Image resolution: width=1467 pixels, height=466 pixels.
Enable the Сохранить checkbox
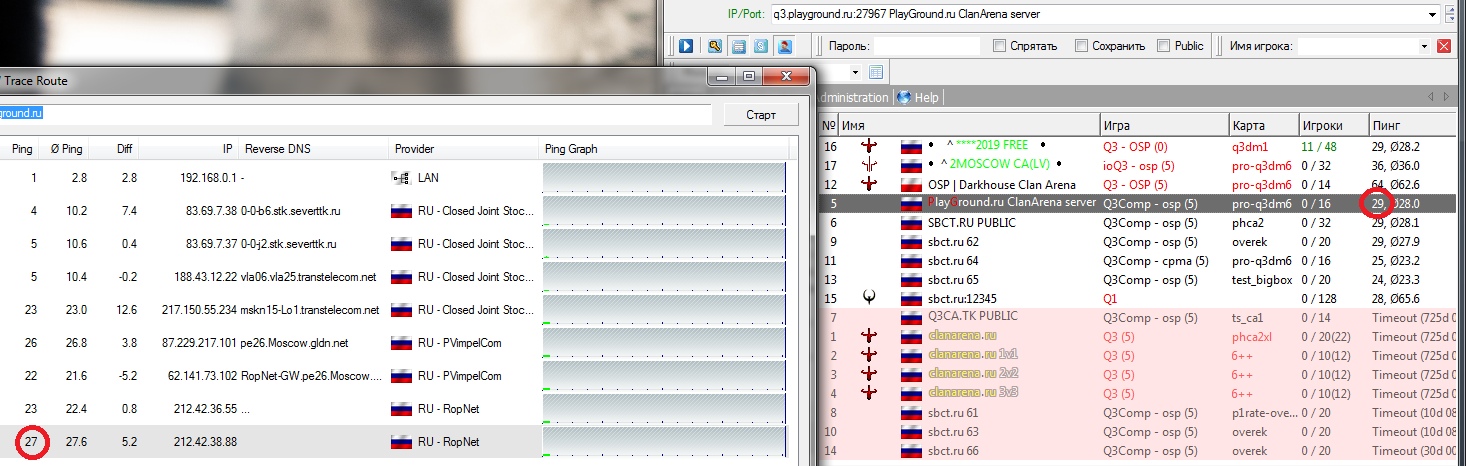click(x=1081, y=46)
